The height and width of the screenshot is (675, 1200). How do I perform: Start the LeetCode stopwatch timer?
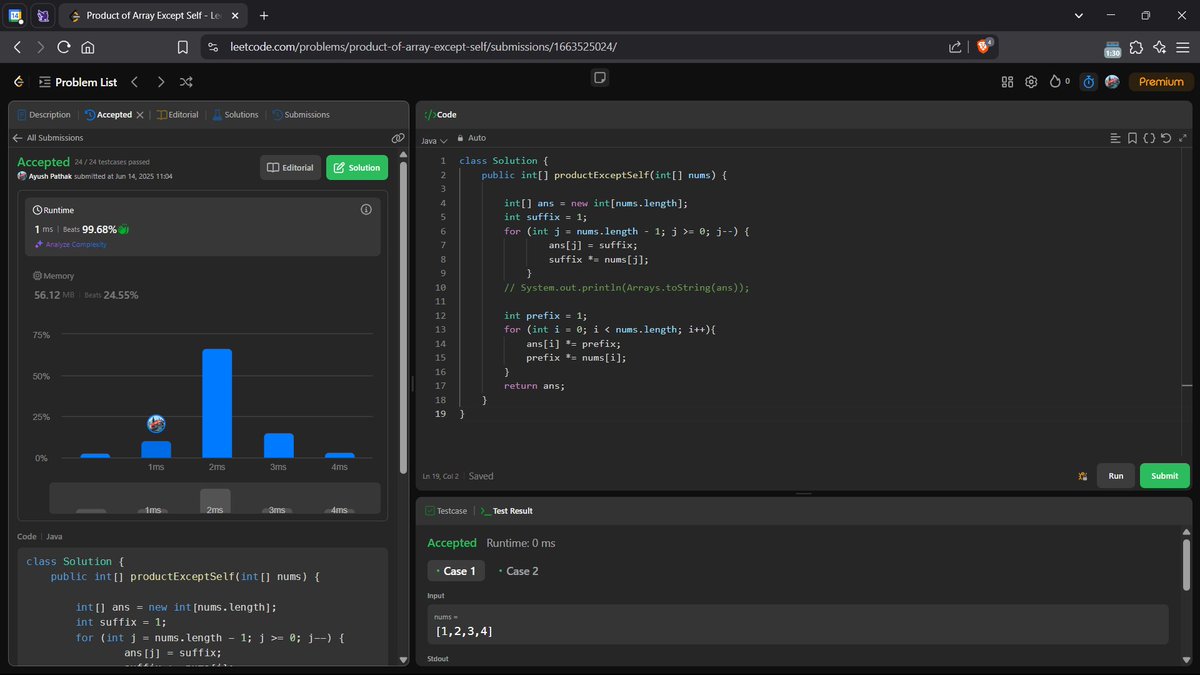click(1089, 82)
